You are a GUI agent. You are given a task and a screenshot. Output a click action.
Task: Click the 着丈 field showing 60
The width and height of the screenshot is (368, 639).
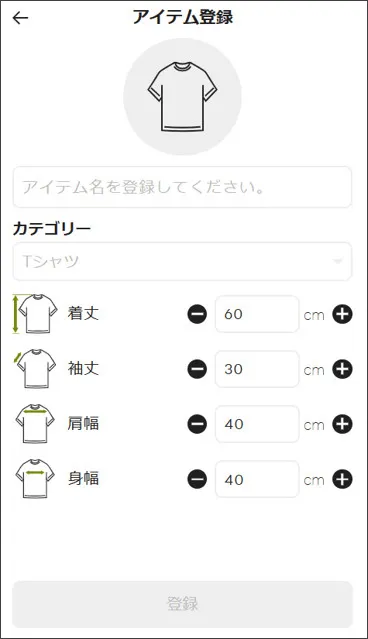point(257,314)
